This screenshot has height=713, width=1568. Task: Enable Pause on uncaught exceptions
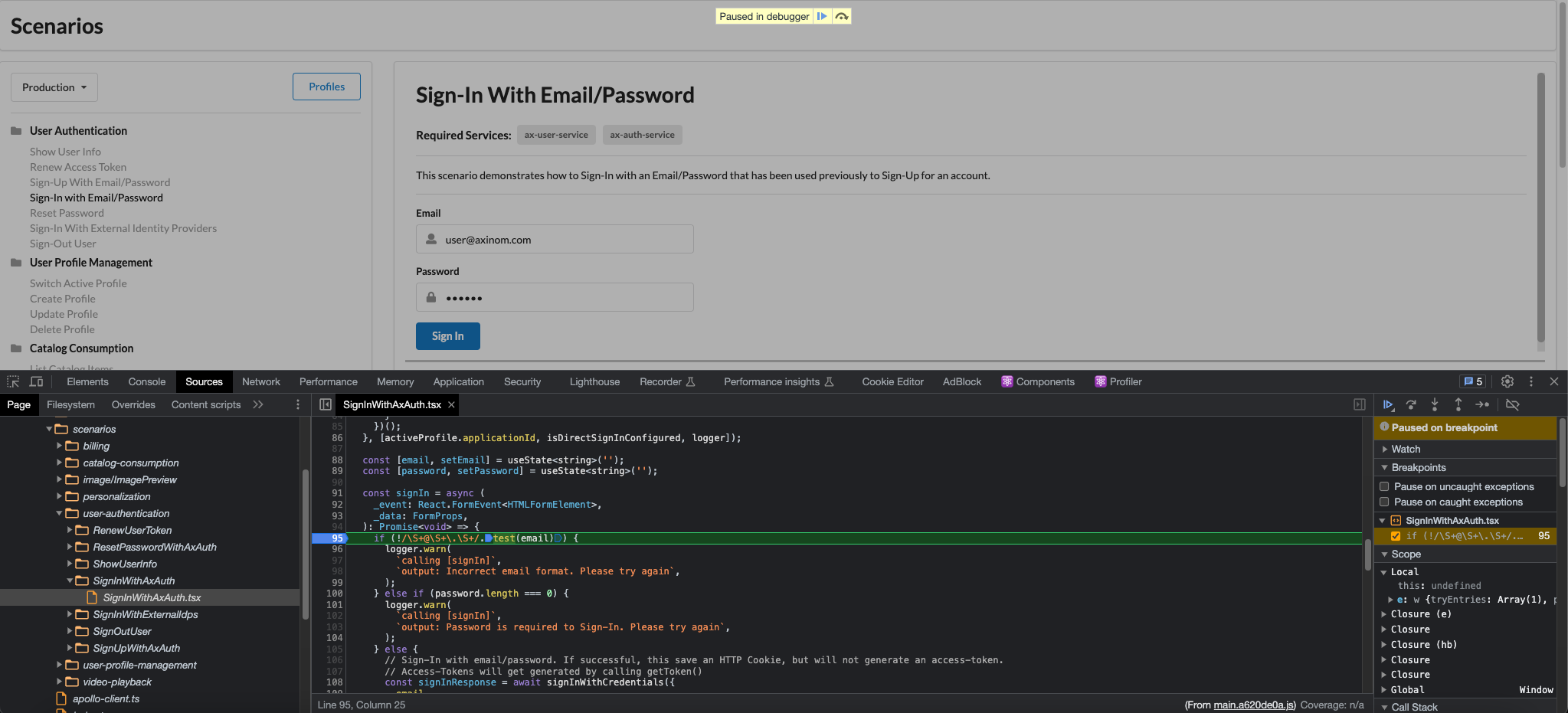coord(1383,486)
